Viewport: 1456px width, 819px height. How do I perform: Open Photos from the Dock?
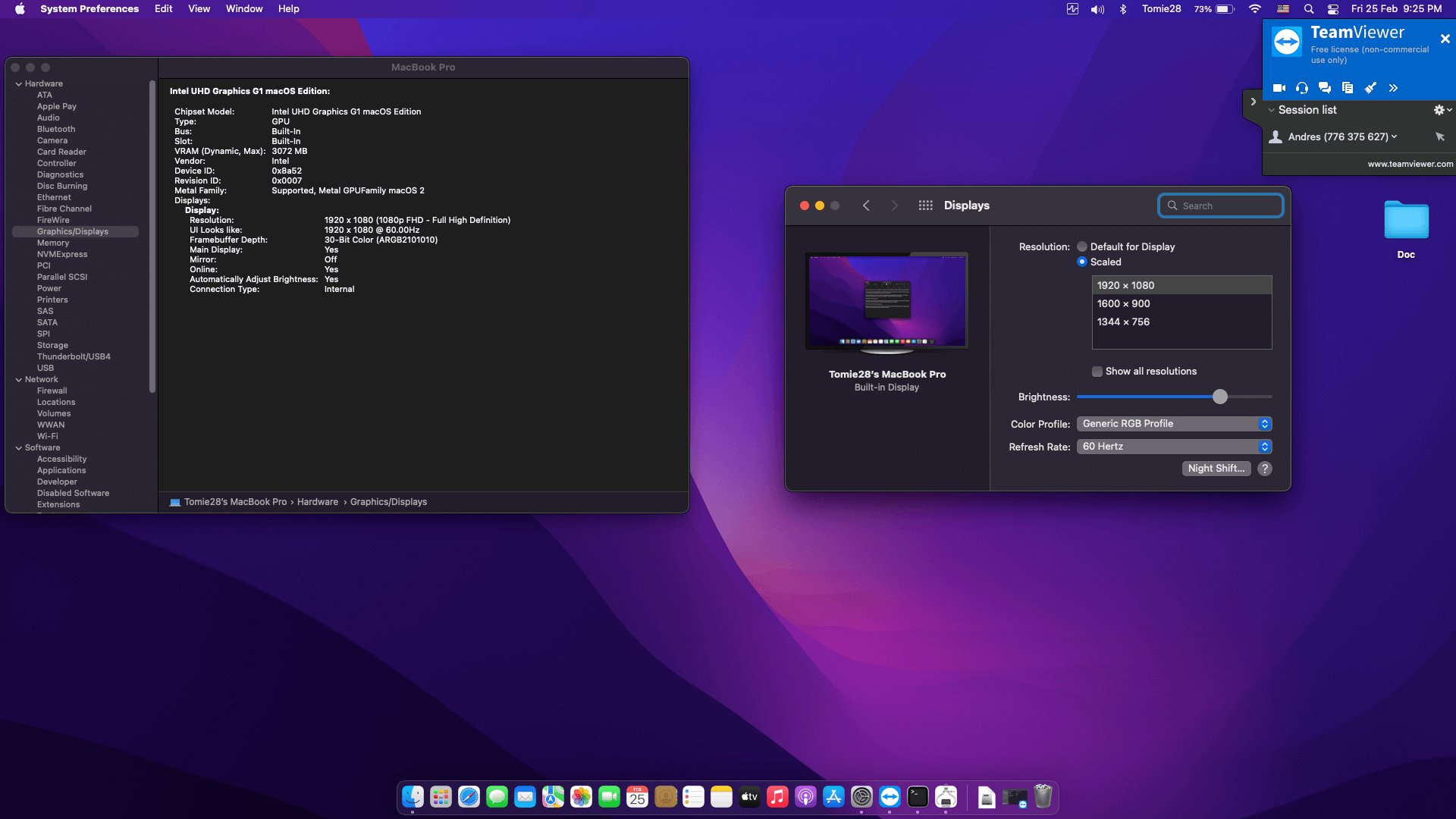581,797
